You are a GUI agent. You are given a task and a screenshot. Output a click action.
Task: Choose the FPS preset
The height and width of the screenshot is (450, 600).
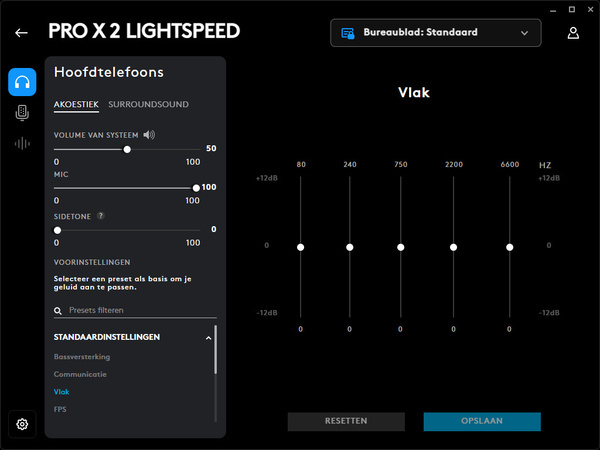click(x=60, y=409)
